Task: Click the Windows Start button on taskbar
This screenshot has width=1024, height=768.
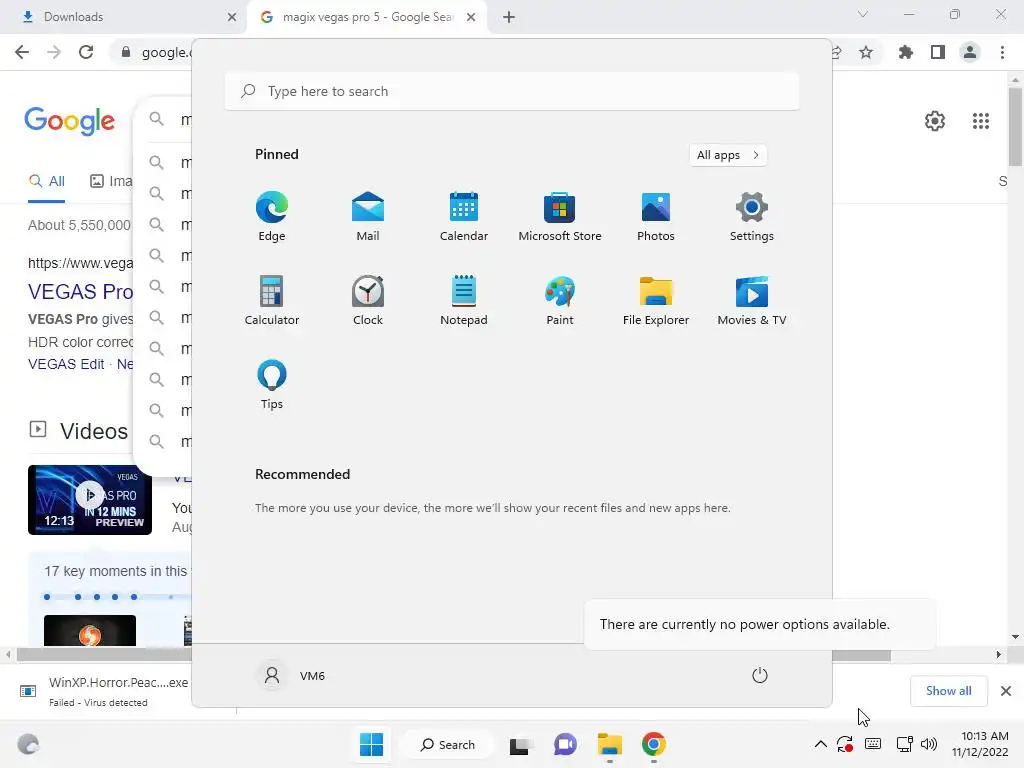Action: (372, 744)
